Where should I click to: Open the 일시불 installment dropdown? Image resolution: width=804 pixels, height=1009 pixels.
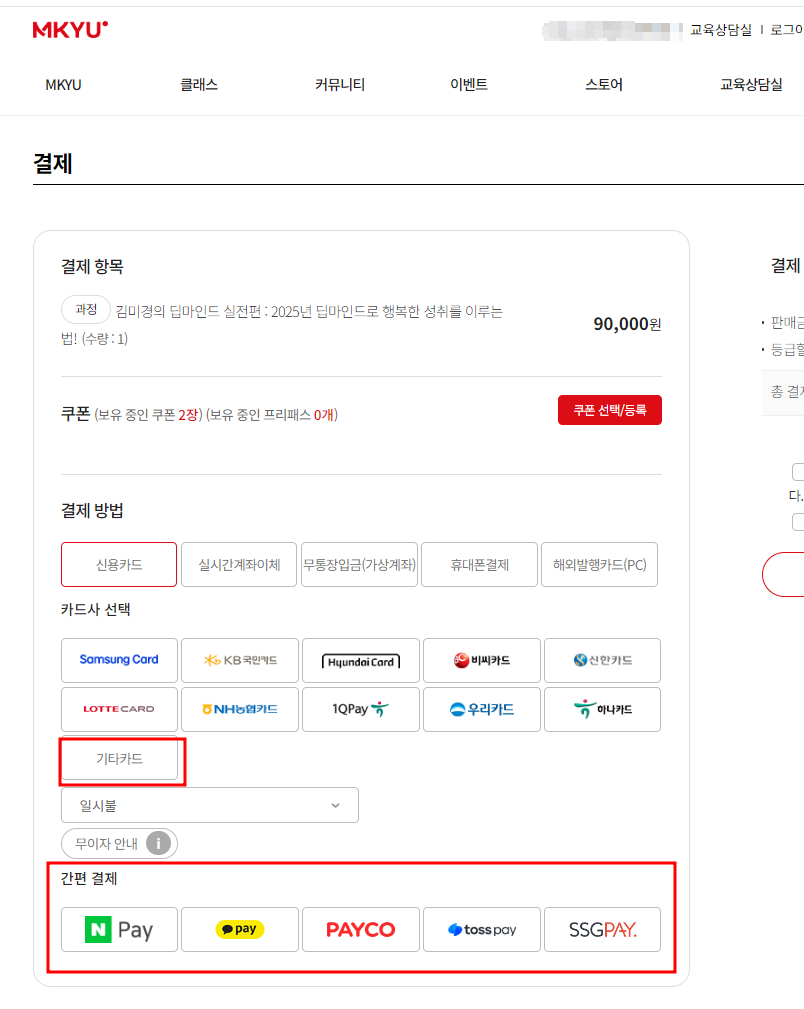pyautogui.click(x=210, y=805)
